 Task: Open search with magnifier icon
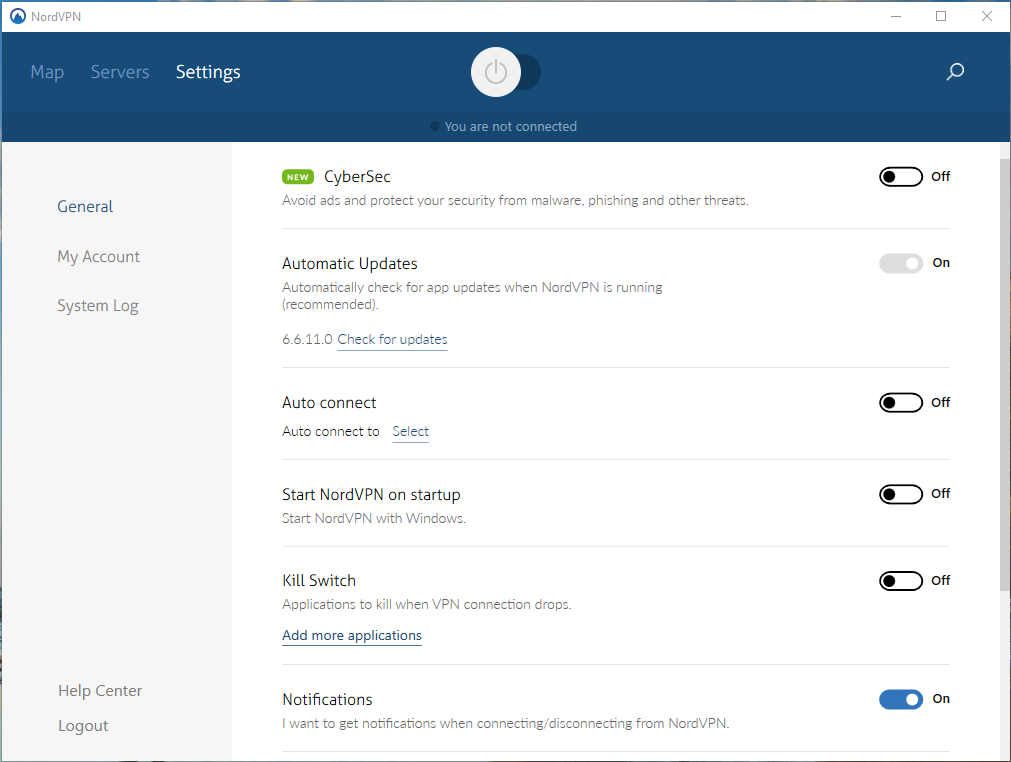pyautogui.click(x=955, y=72)
